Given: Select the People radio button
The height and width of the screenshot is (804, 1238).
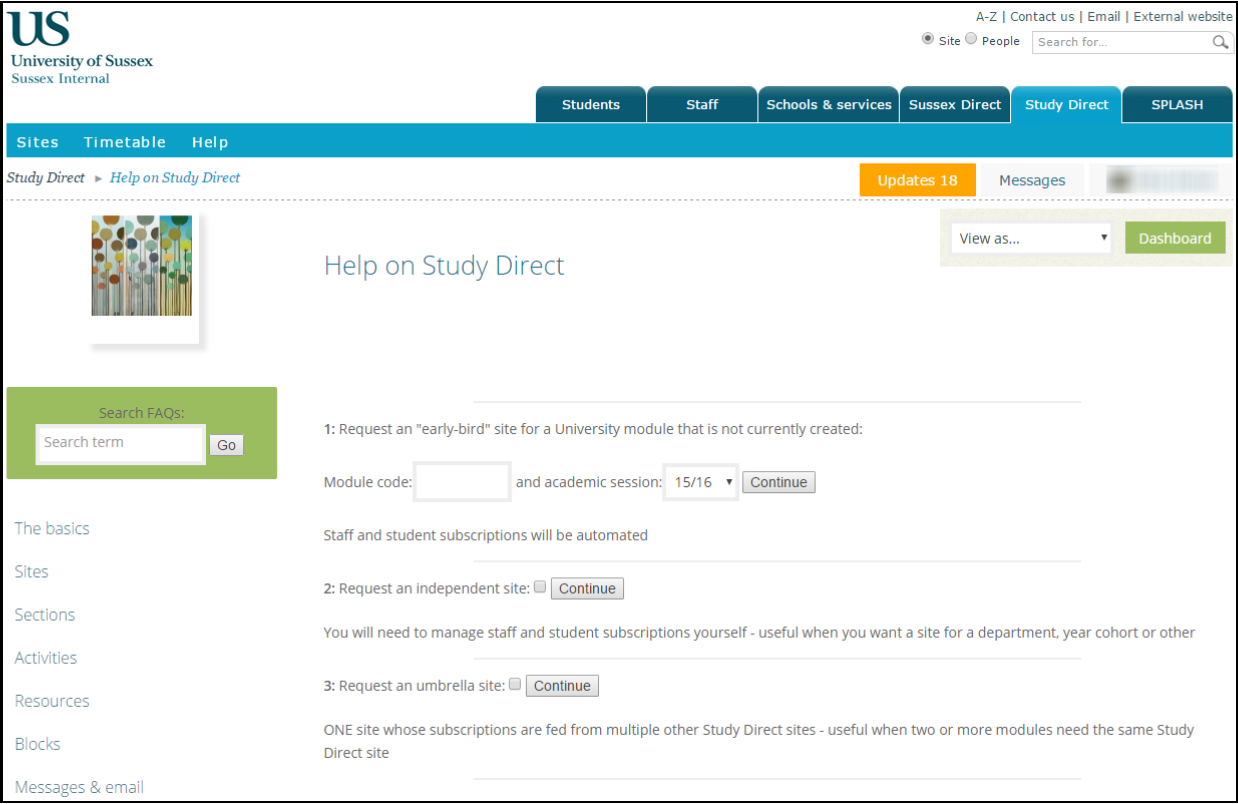Looking at the screenshot, I should 971,40.
